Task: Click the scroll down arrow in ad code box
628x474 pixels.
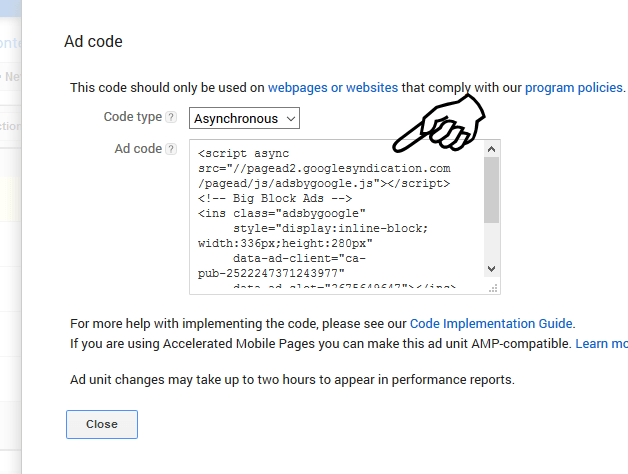Action: coord(491,268)
